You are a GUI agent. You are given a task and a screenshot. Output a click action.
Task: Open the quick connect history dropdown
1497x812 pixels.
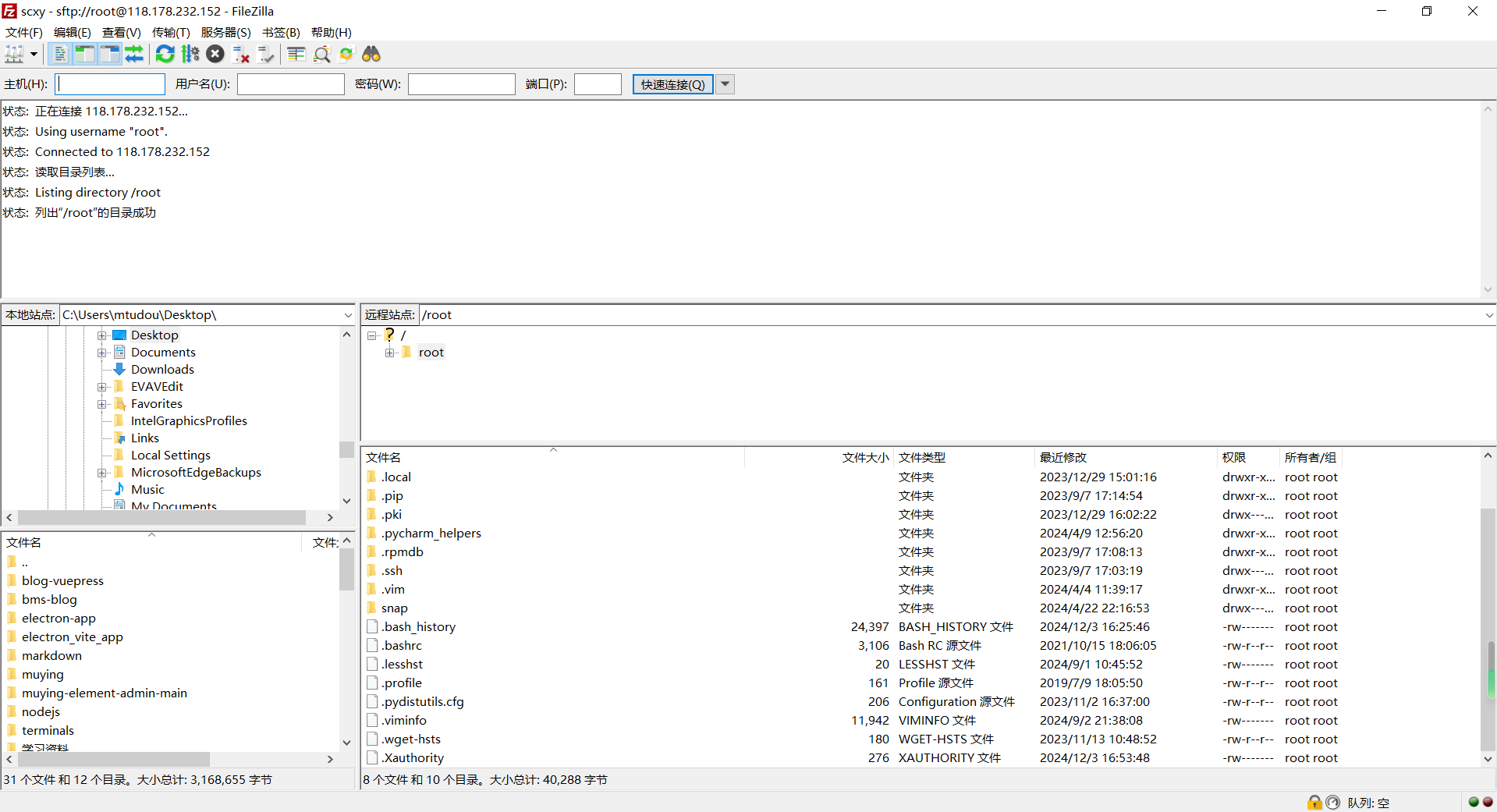tap(725, 84)
